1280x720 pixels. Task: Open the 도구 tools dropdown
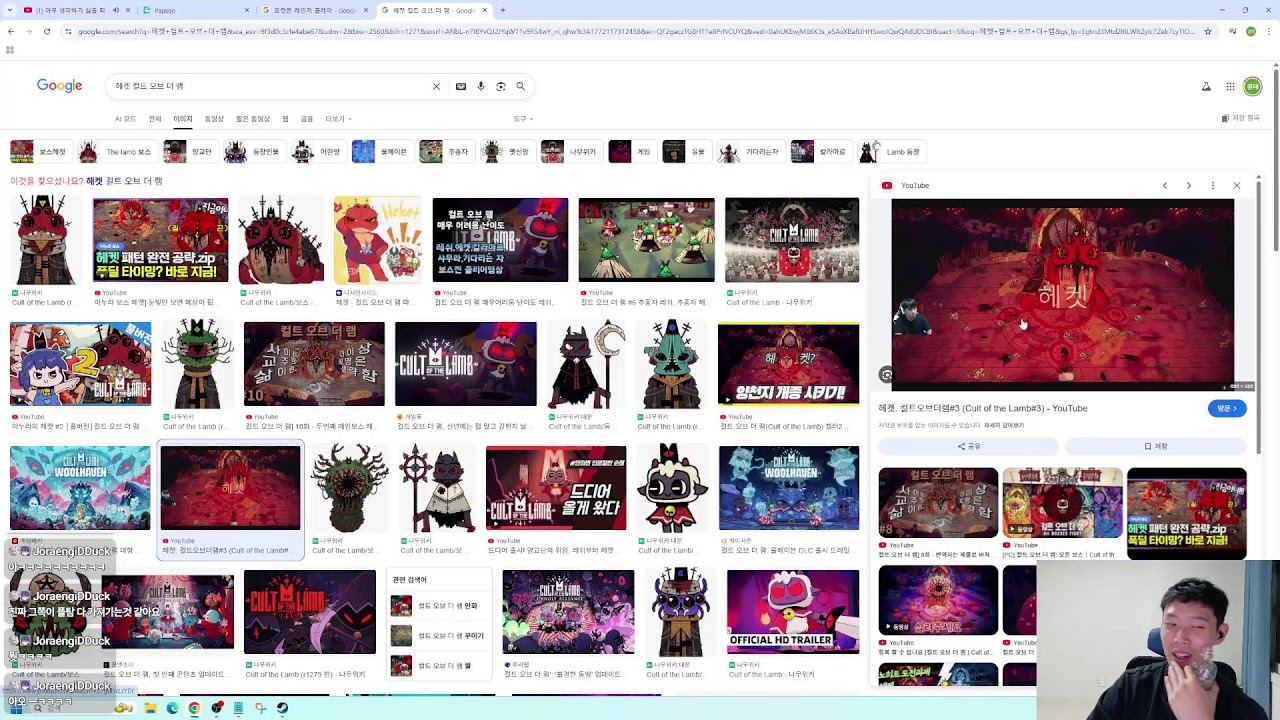523,119
